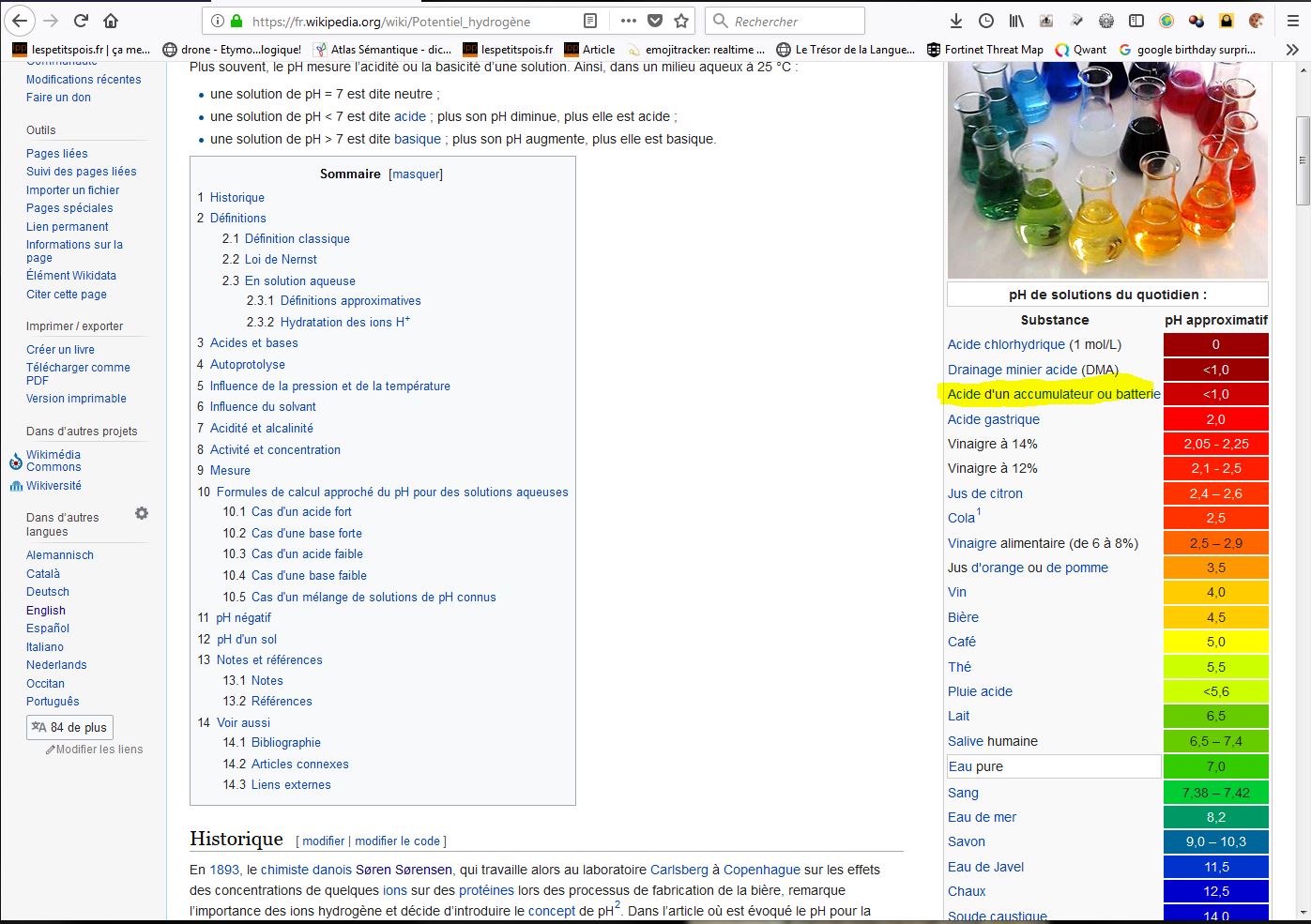Viewport: 1311px width, 924px height.
Task: Expand the '84 de plus' languages button
Action: (70, 727)
